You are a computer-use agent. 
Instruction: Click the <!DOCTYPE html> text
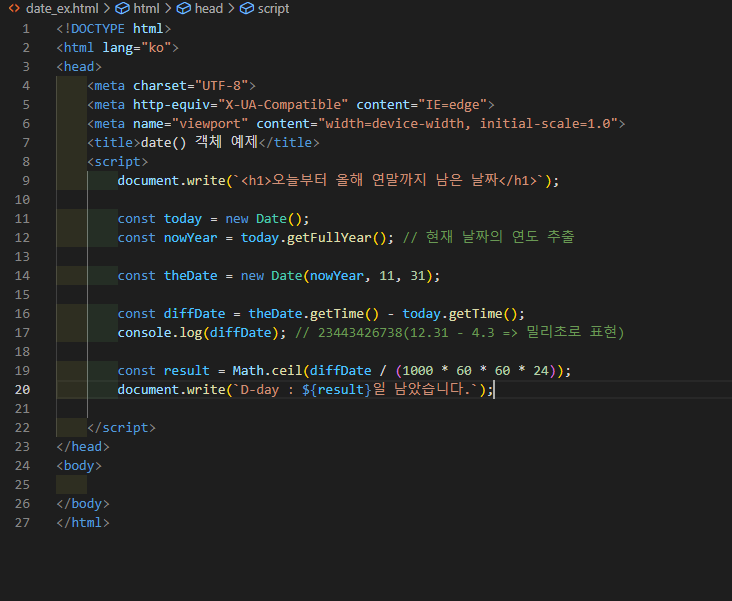114,29
